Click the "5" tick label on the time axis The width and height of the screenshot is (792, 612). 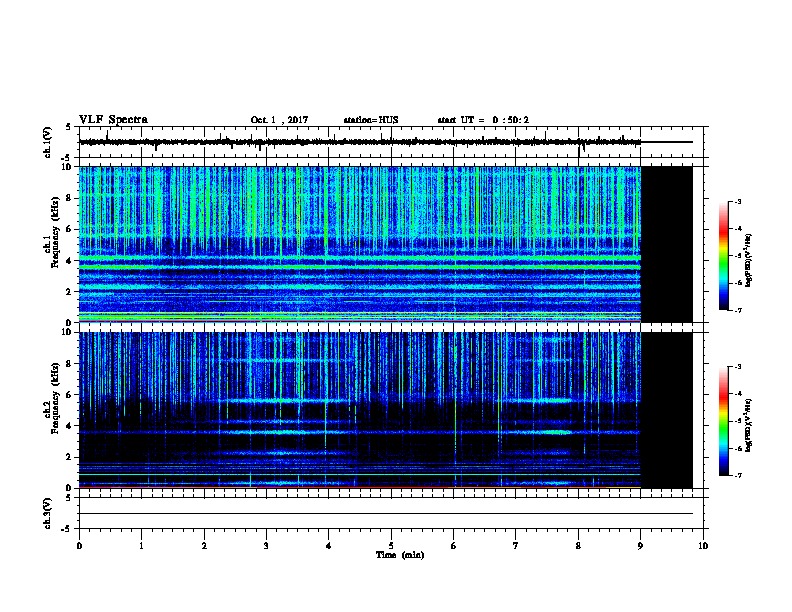click(391, 546)
